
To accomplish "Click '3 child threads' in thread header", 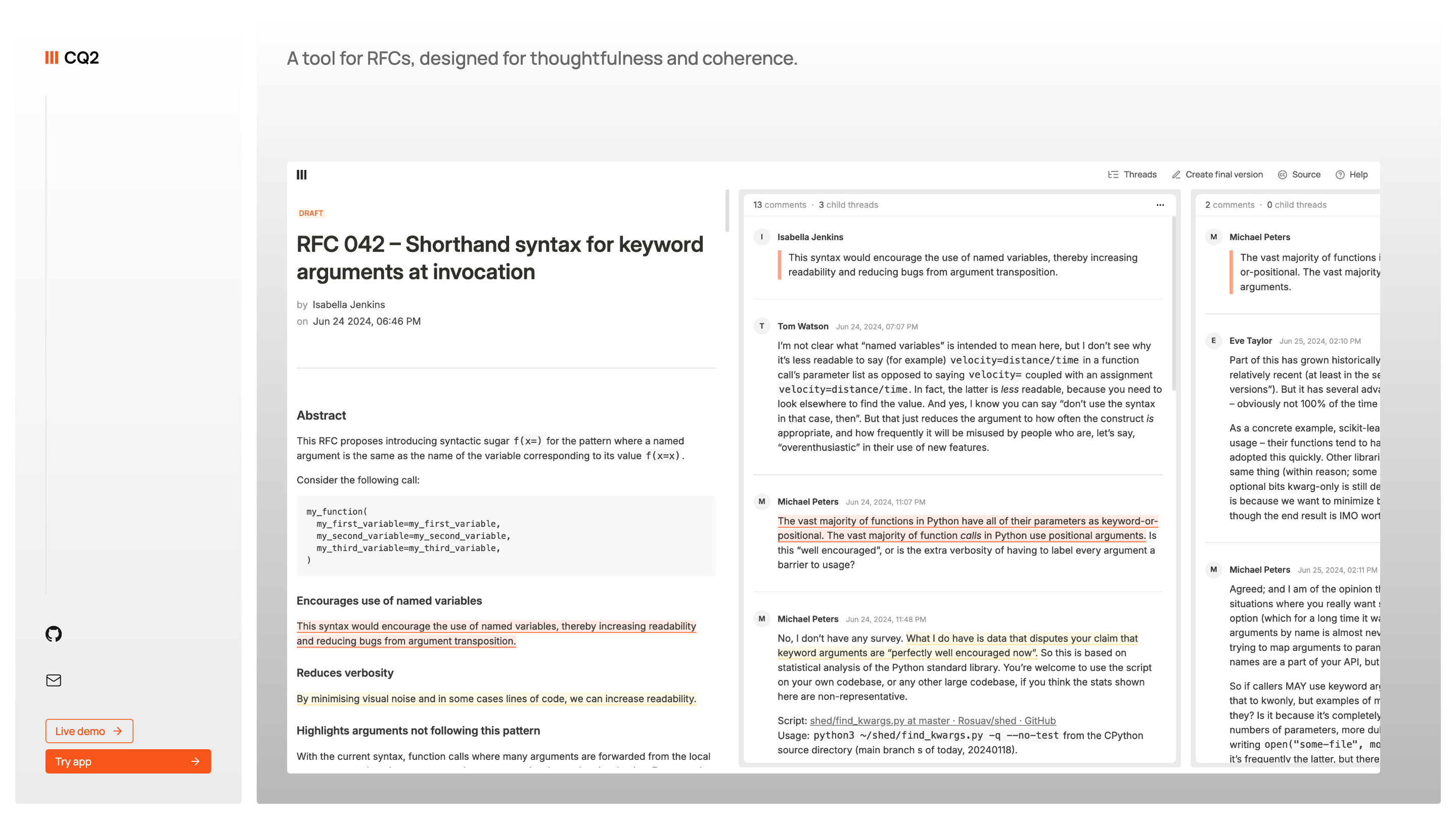I will click(x=848, y=205).
